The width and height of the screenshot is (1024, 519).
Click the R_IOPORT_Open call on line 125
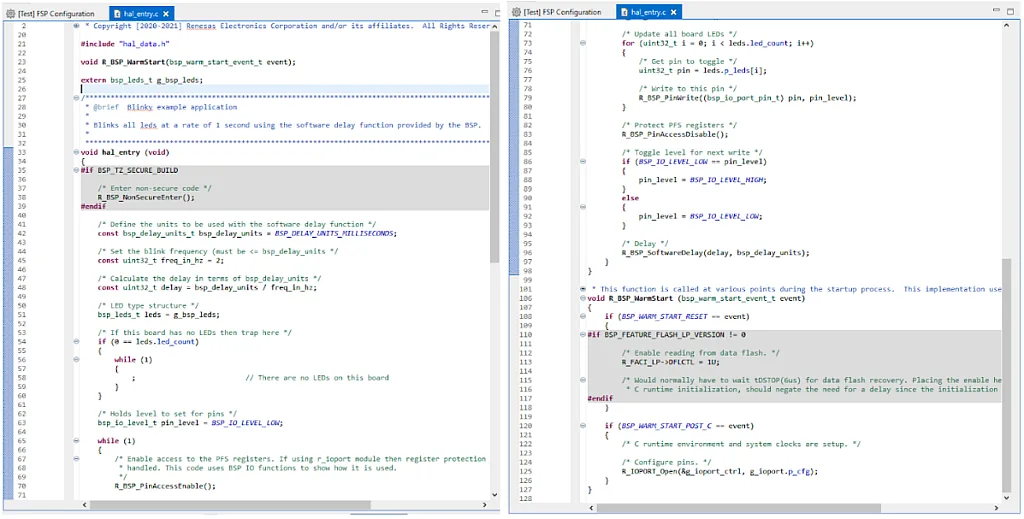point(719,471)
